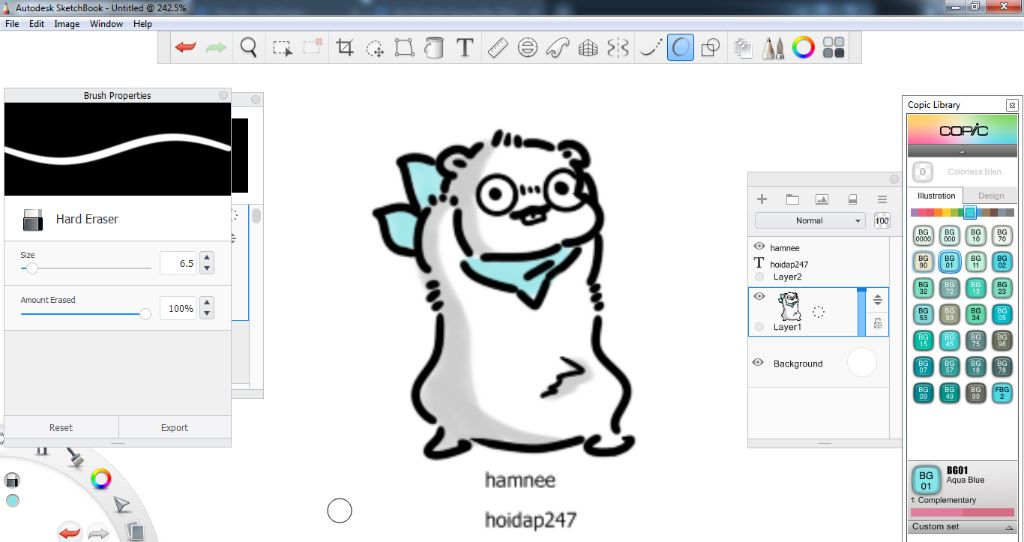Click the green Redo arrow in top toolbar

(216, 47)
